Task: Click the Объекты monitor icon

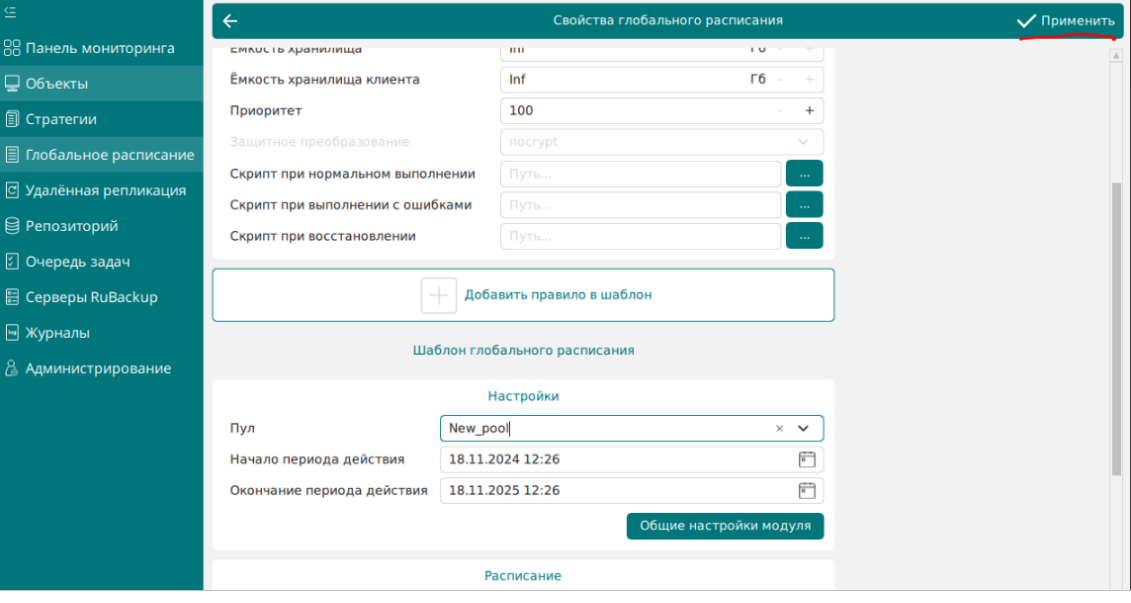Action: click(12, 84)
